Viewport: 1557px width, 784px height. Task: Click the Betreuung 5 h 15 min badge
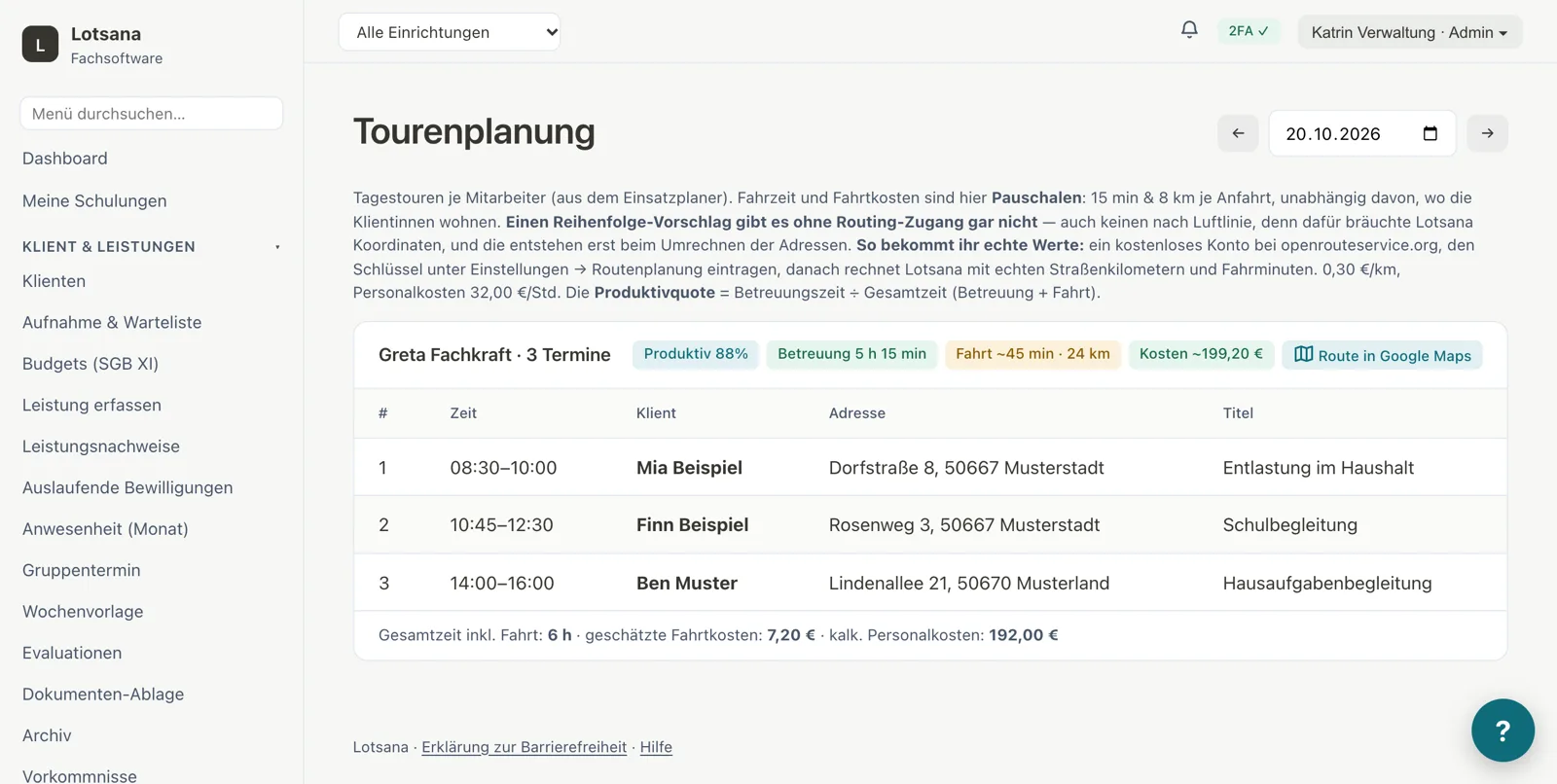coord(851,354)
